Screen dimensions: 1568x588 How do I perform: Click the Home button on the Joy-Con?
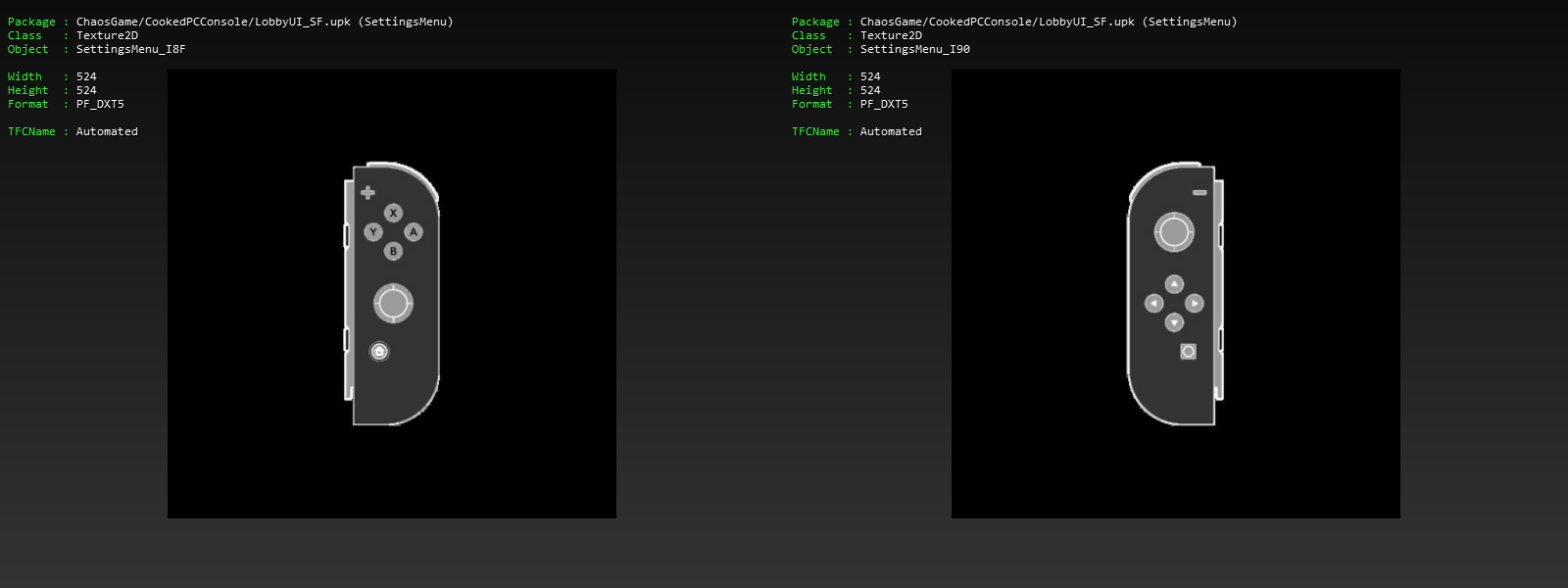[x=379, y=351]
